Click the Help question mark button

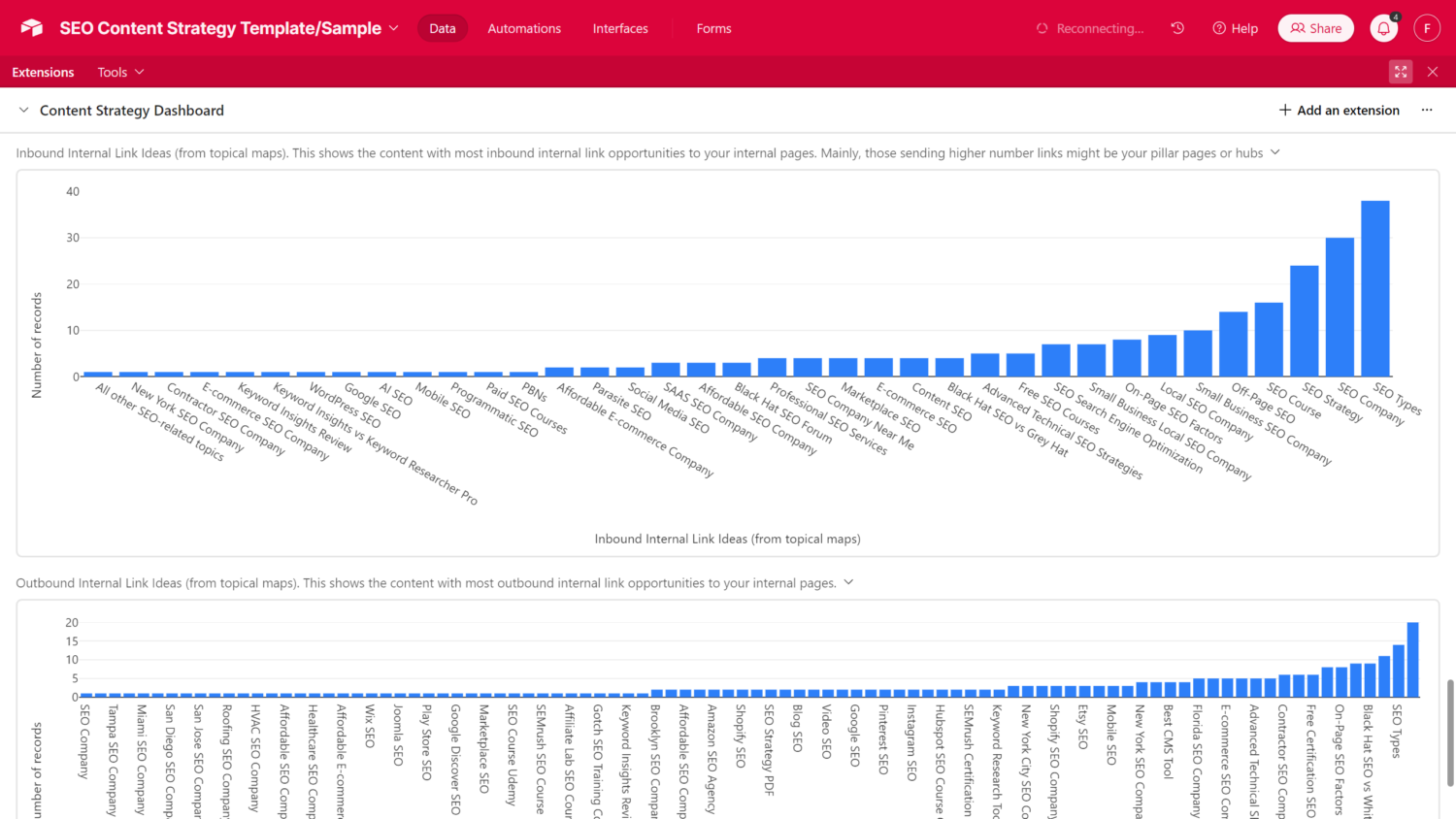[1235, 28]
